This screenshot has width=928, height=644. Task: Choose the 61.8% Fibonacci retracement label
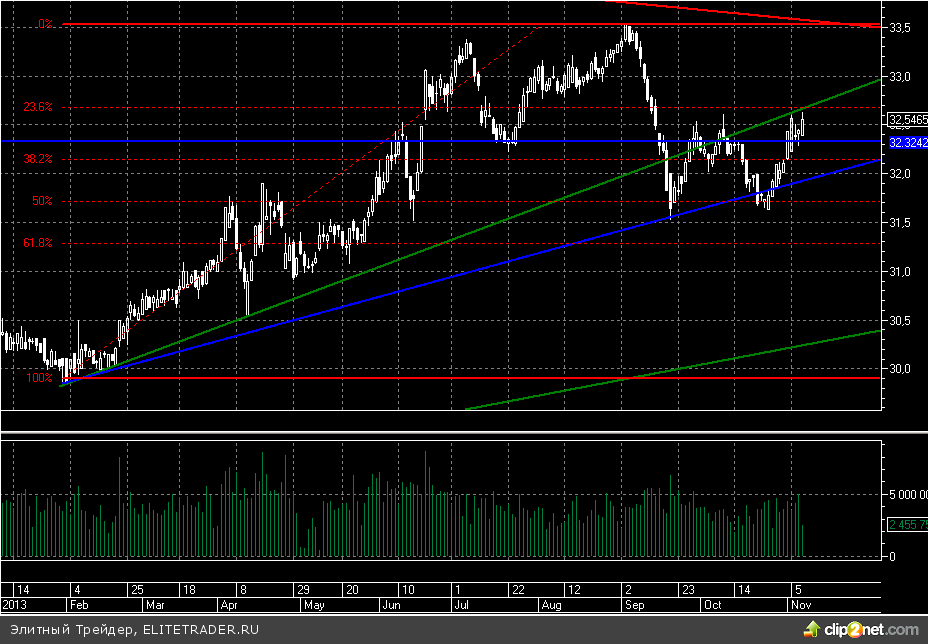point(39,243)
